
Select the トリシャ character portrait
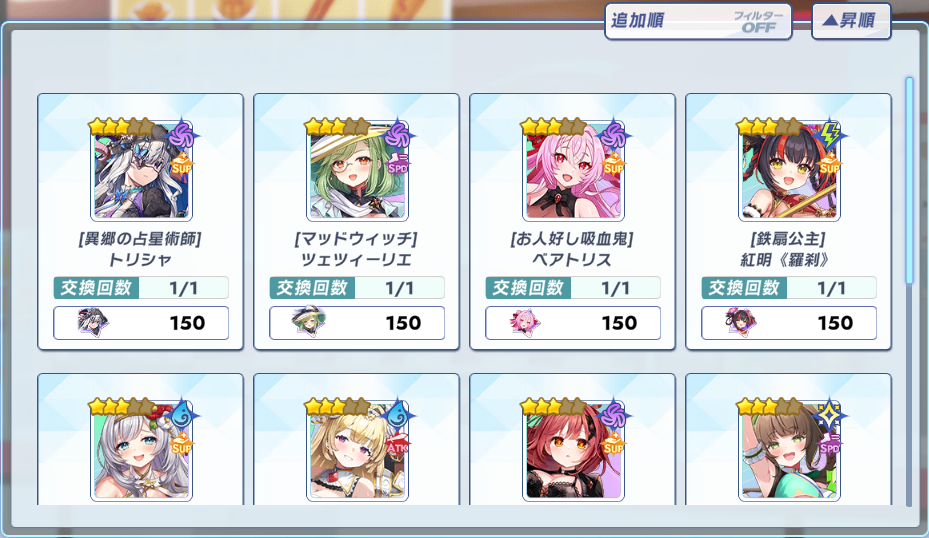tap(141, 171)
